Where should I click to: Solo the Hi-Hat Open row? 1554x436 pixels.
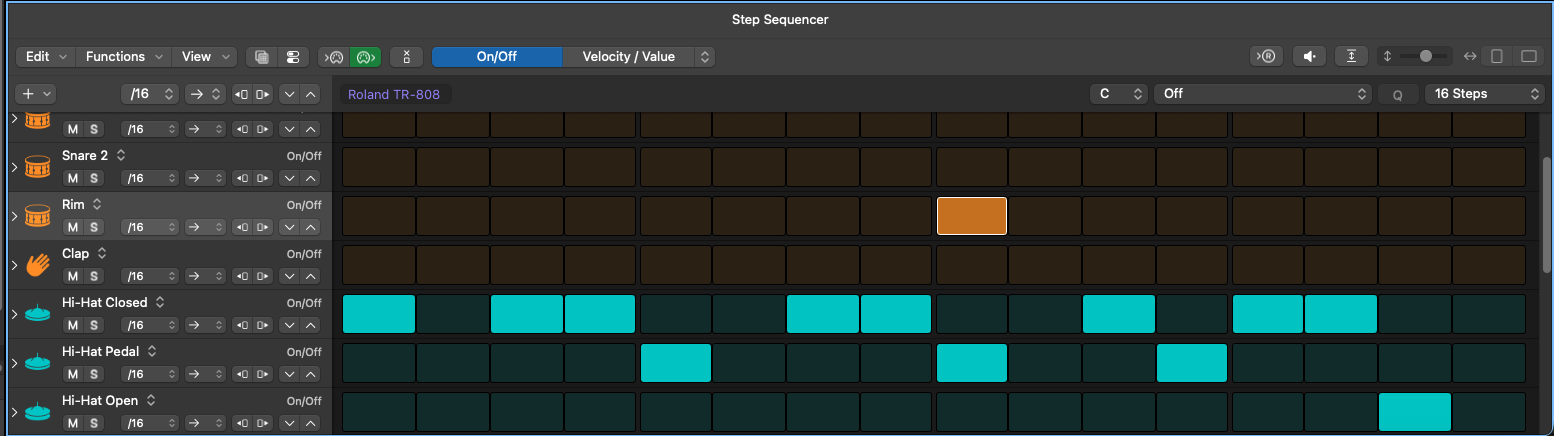[x=93, y=423]
